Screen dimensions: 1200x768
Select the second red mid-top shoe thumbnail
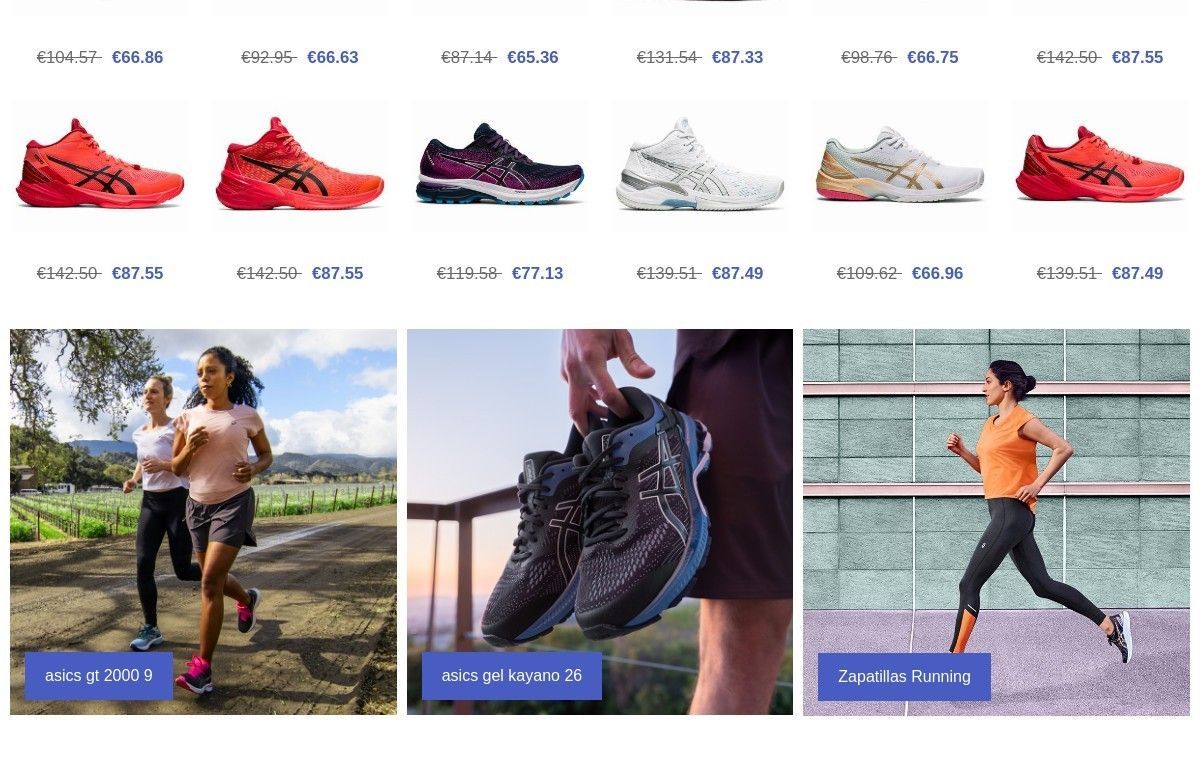(x=300, y=165)
